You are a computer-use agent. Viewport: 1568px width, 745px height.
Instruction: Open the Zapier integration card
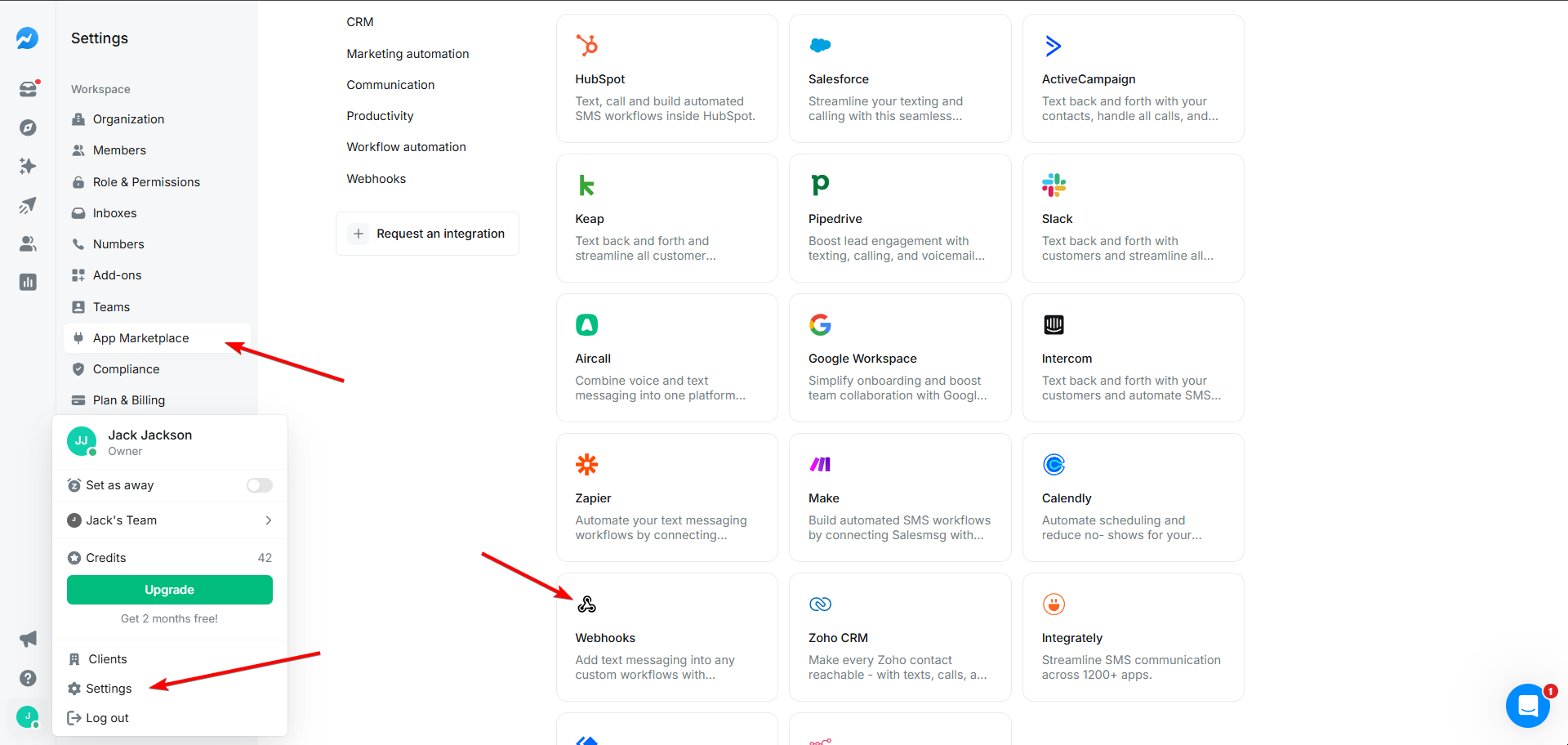pos(666,497)
